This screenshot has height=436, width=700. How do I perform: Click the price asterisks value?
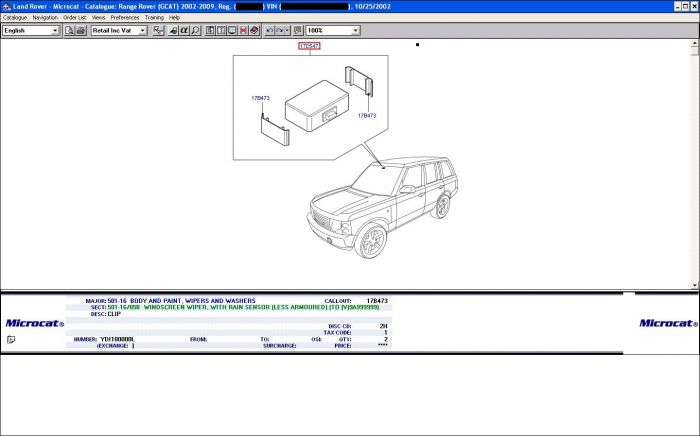[383, 345]
